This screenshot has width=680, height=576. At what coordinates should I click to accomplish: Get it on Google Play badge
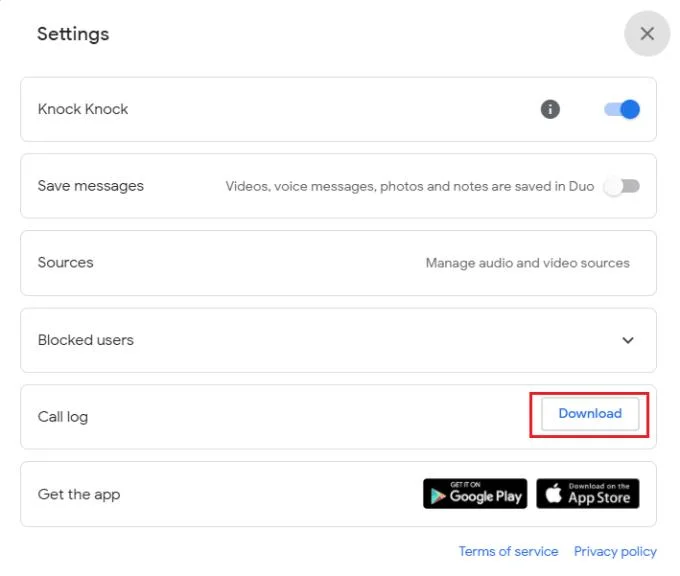(475, 494)
